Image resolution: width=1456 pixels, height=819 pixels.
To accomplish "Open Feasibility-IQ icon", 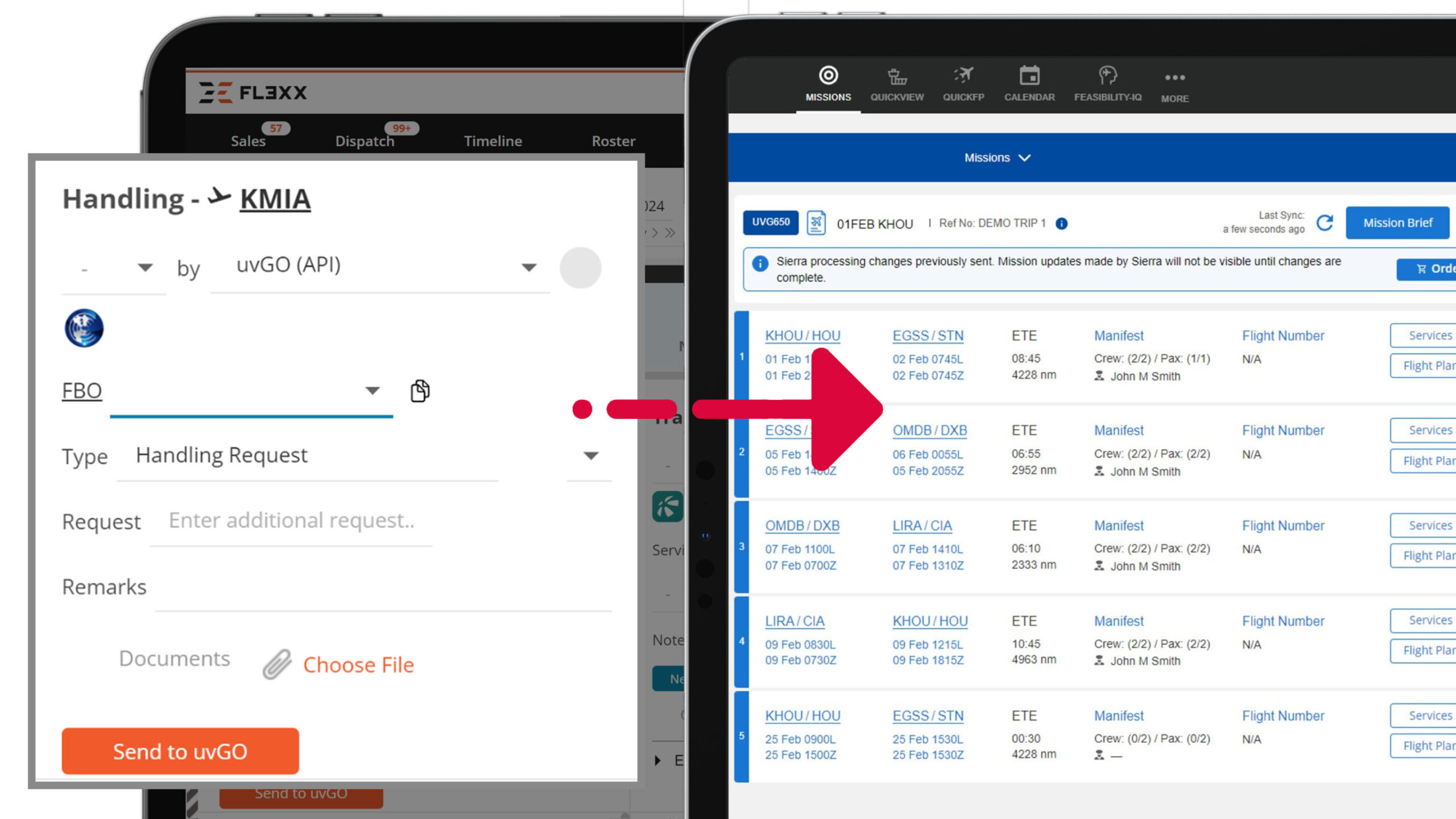I will click(1107, 76).
